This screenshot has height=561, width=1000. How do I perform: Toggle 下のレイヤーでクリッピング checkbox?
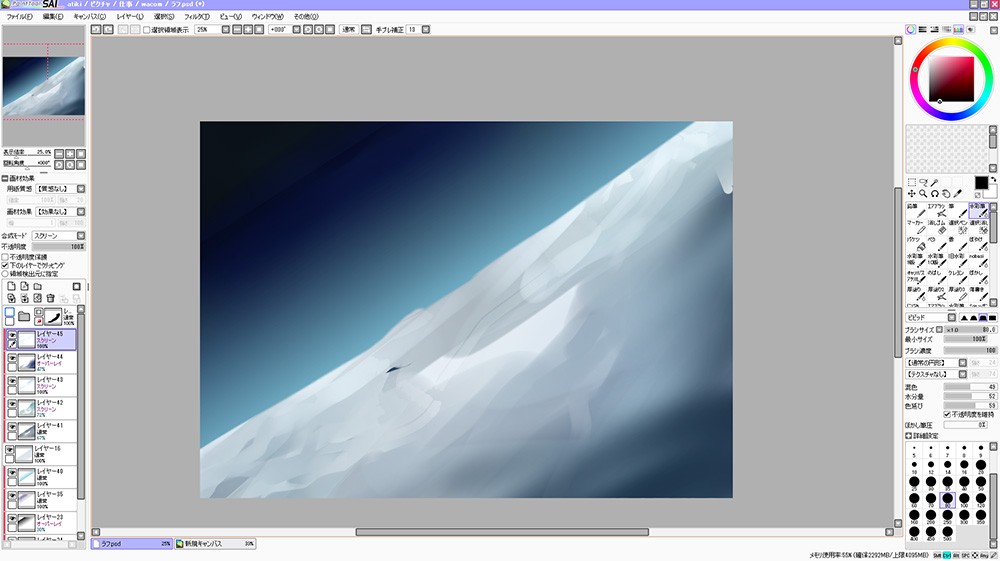(x=5, y=265)
